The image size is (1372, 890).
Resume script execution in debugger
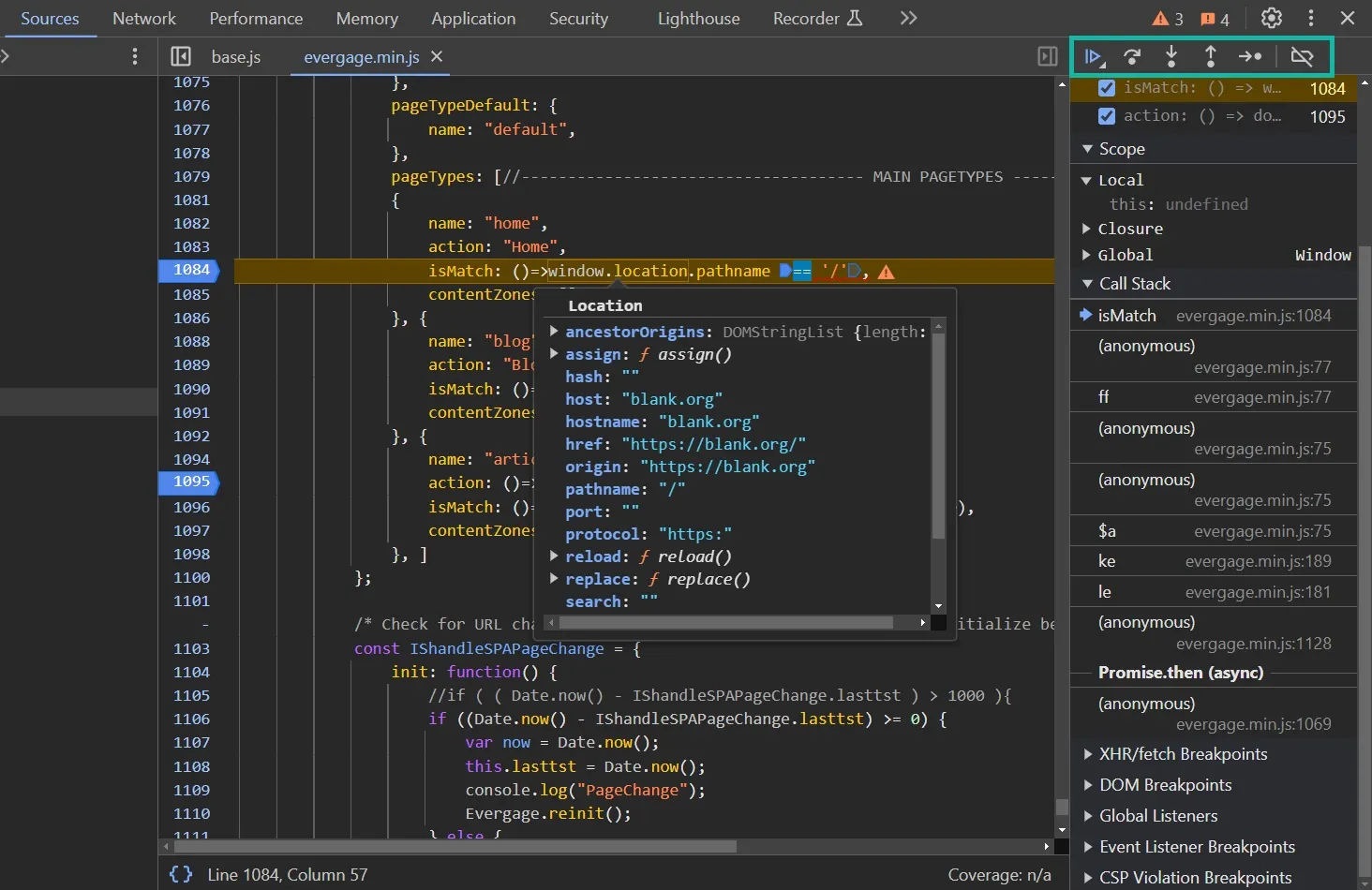pos(1093,57)
